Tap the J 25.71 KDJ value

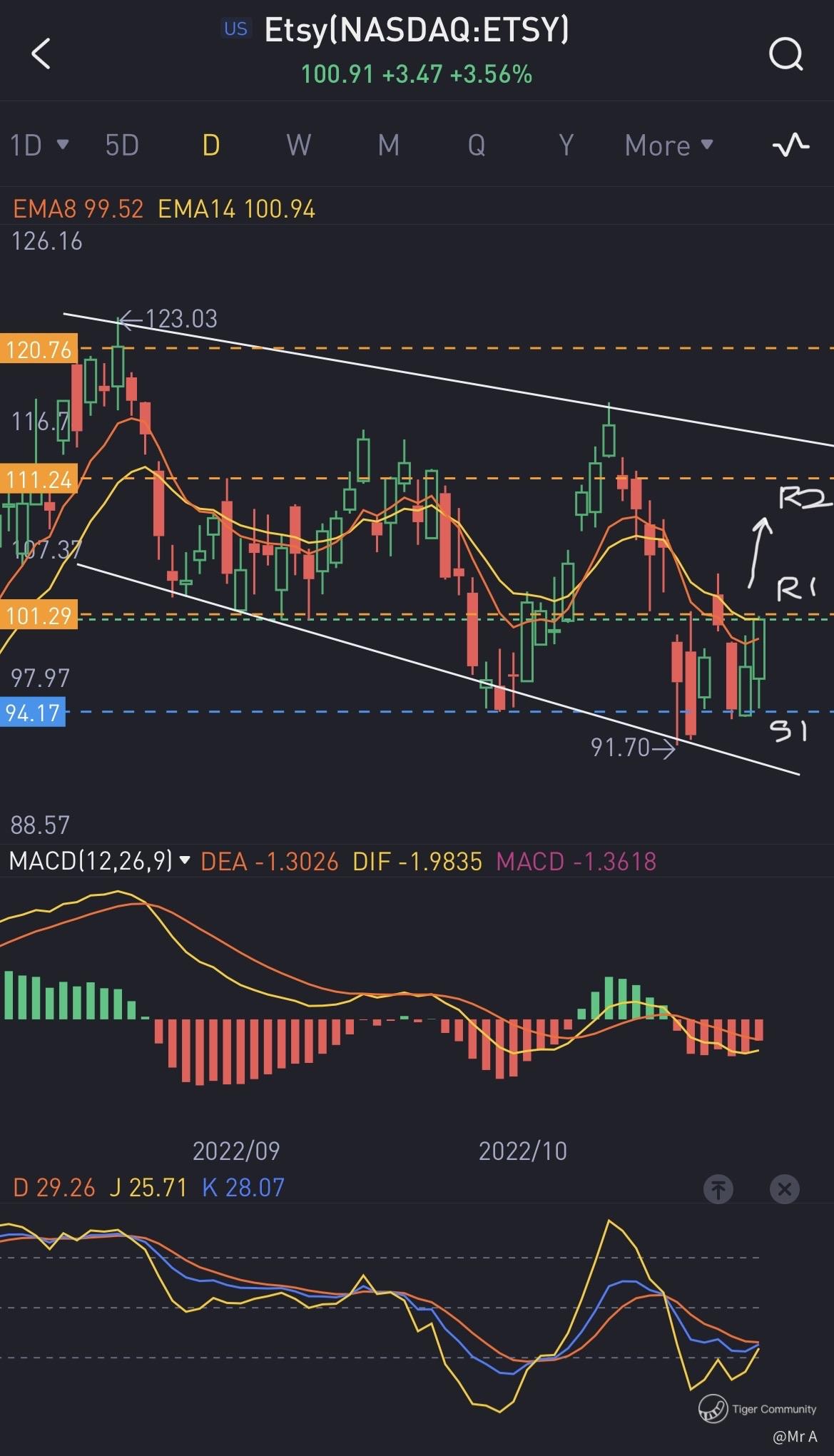click(x=148, y=1188)
